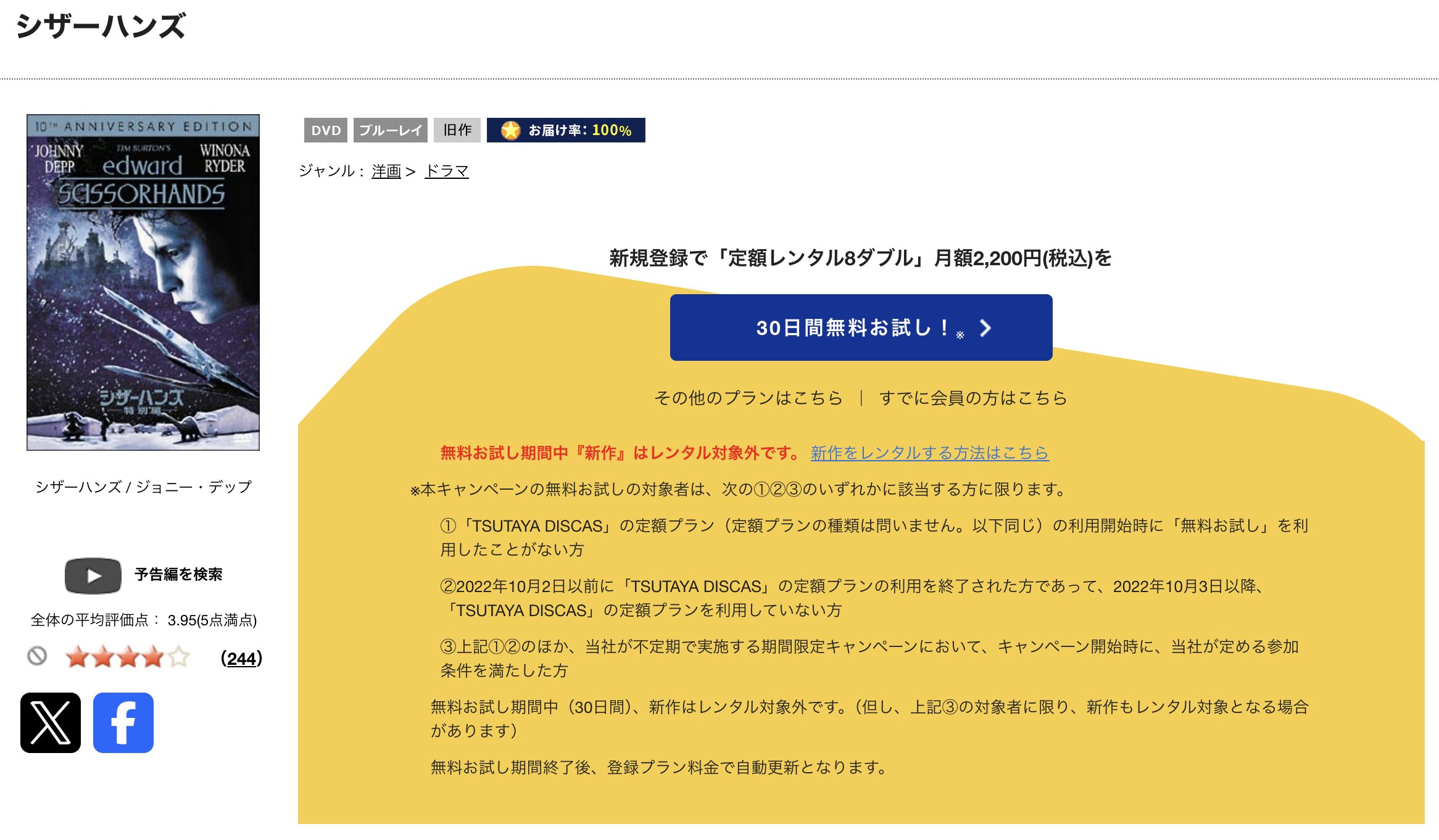Click the 予告編を検索 text link
The height and width of the screenshot is (840, 1439).
coord(178,575)
